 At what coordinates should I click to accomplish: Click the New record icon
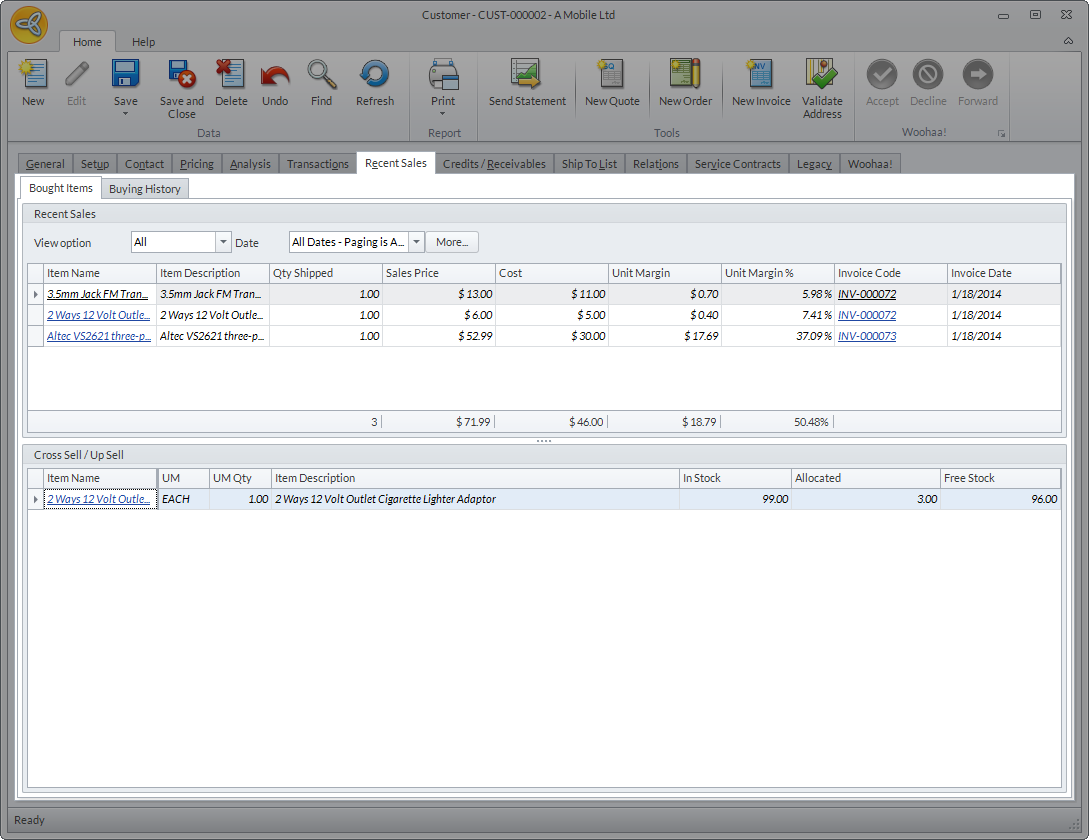(x=33, y=75)
